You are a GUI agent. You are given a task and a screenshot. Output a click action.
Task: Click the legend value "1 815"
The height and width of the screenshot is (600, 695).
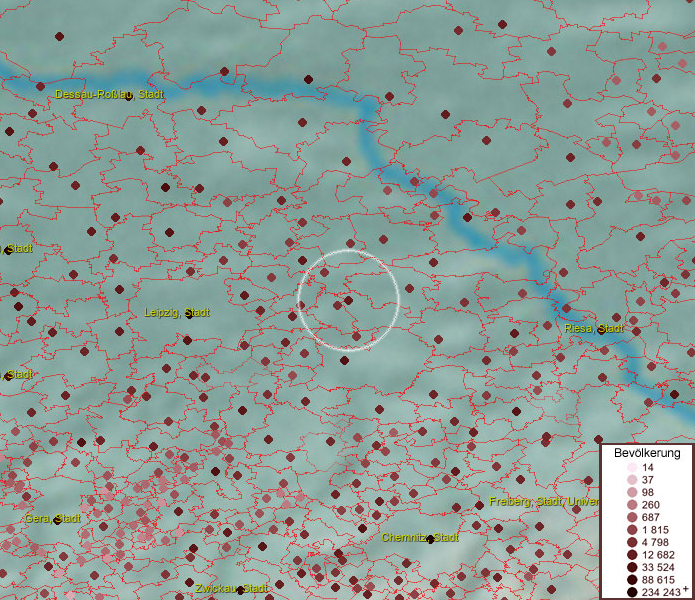coord(654,530)
